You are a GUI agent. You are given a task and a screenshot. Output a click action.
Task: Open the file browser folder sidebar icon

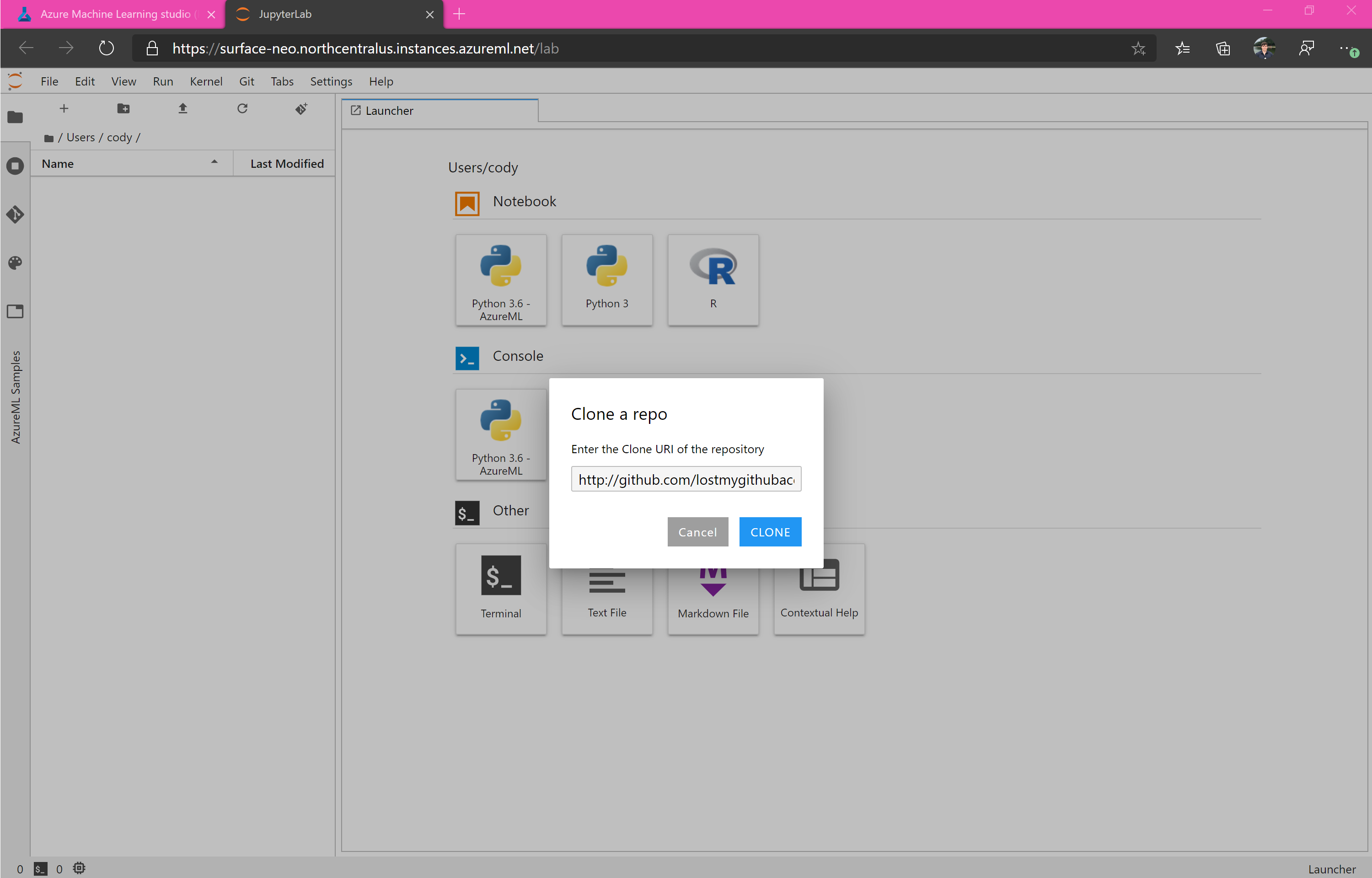coord(15,117)
